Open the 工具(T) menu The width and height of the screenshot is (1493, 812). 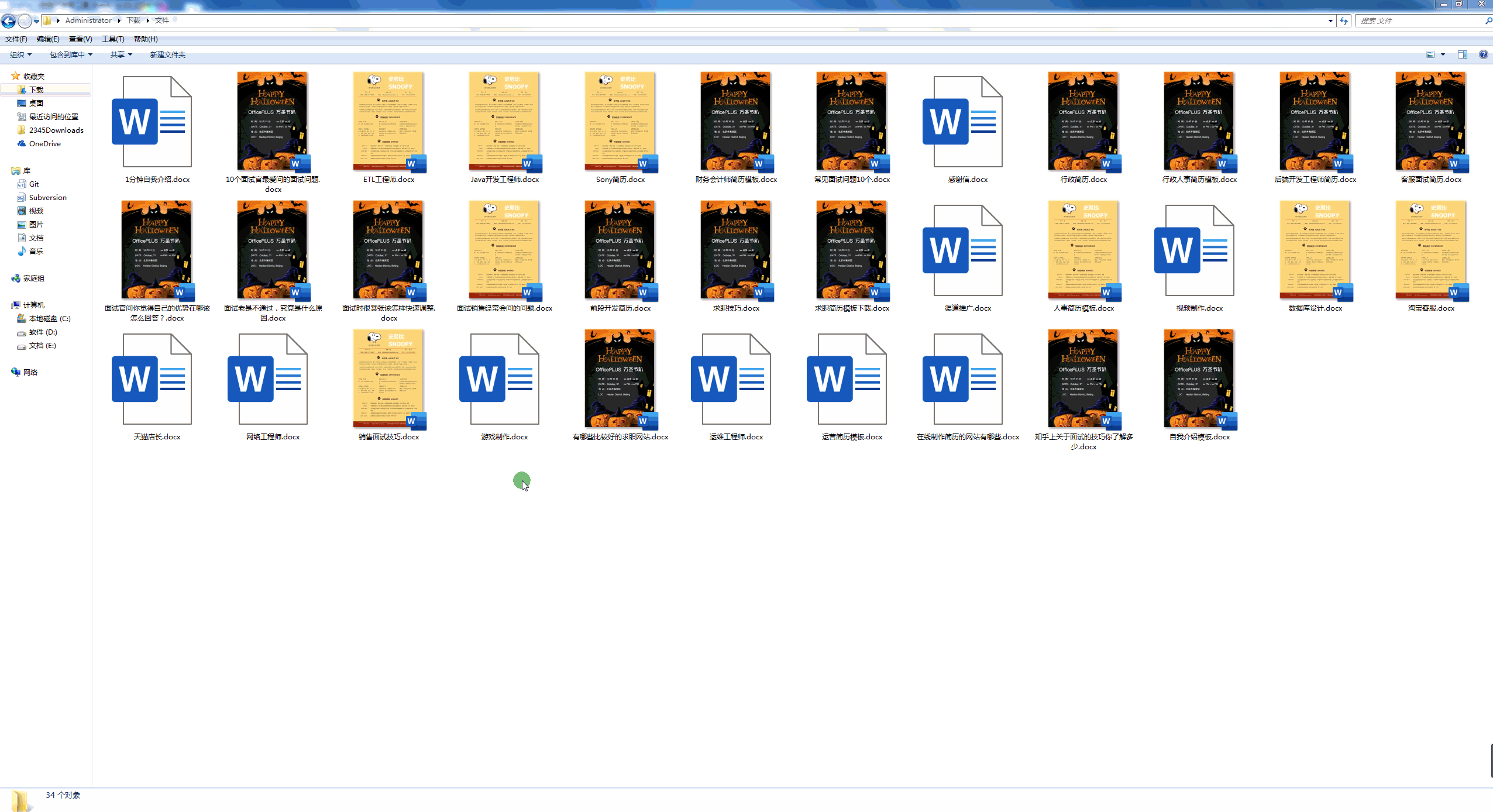(x=113, y=39)
